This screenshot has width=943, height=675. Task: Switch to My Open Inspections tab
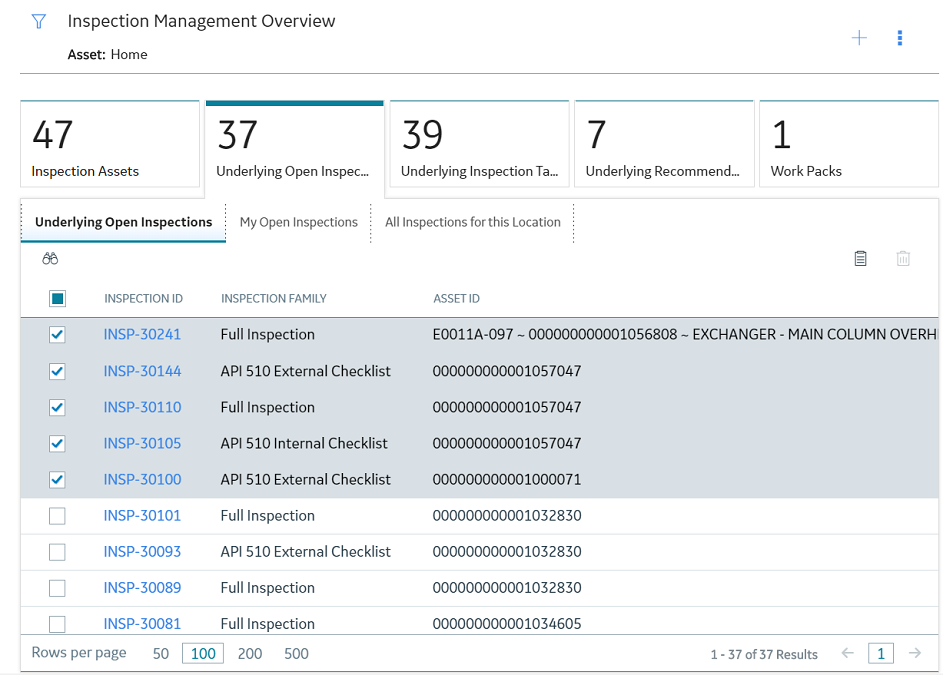[298, 222]
